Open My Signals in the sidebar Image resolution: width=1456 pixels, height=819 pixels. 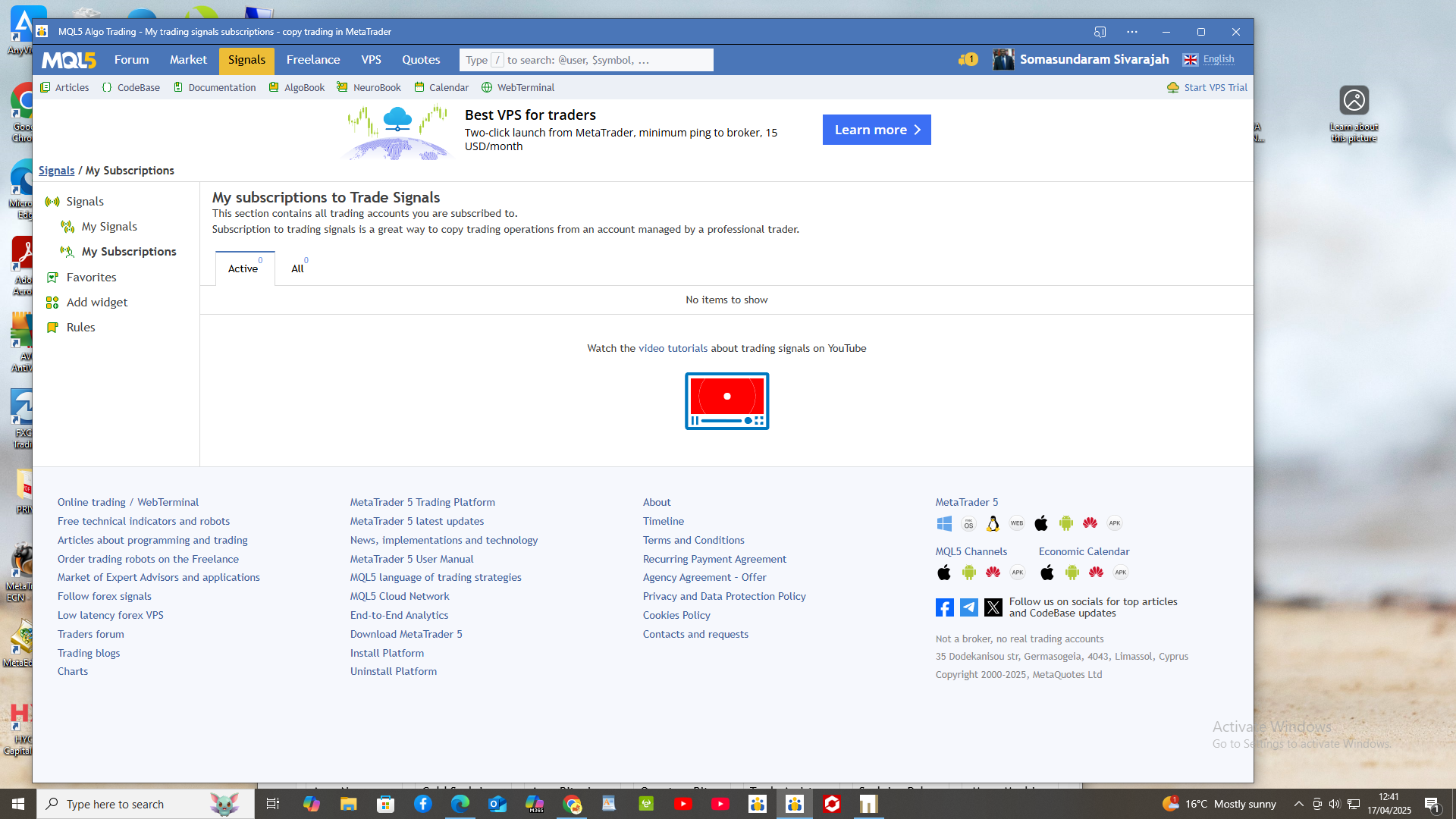pyautogui.click(x=109, y=227)
